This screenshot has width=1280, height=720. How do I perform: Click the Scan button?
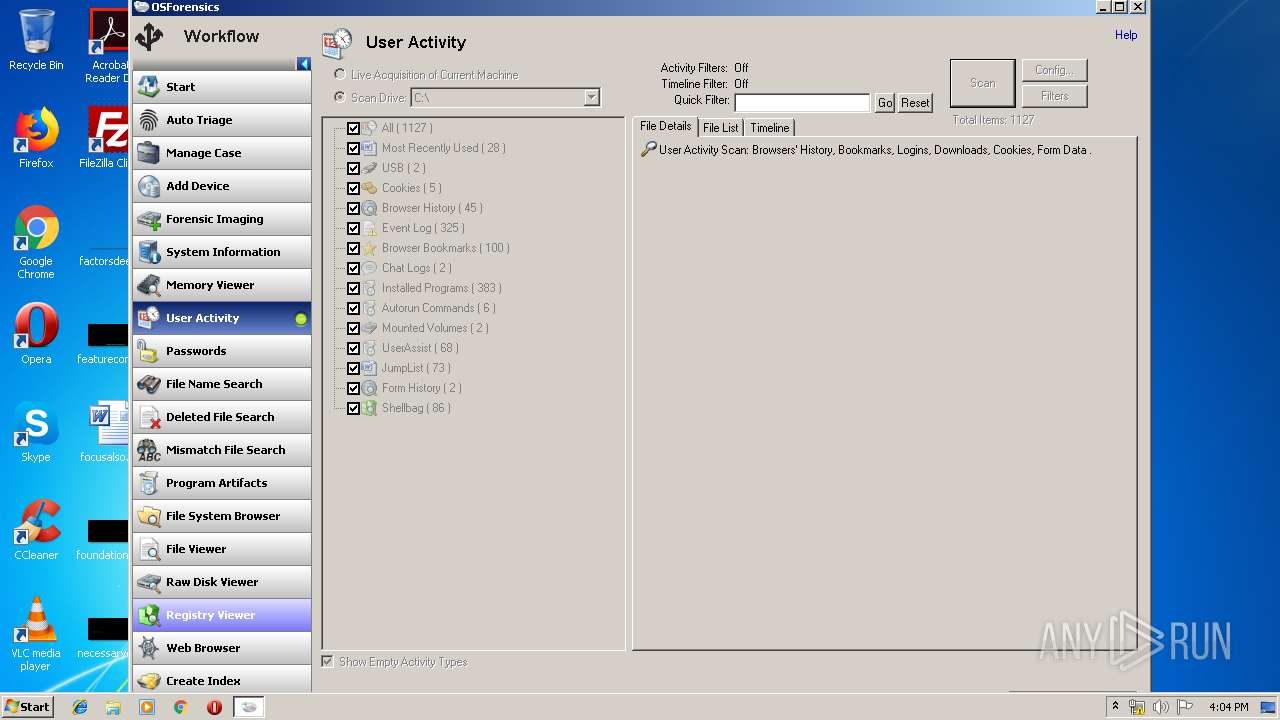coord(982,83)
